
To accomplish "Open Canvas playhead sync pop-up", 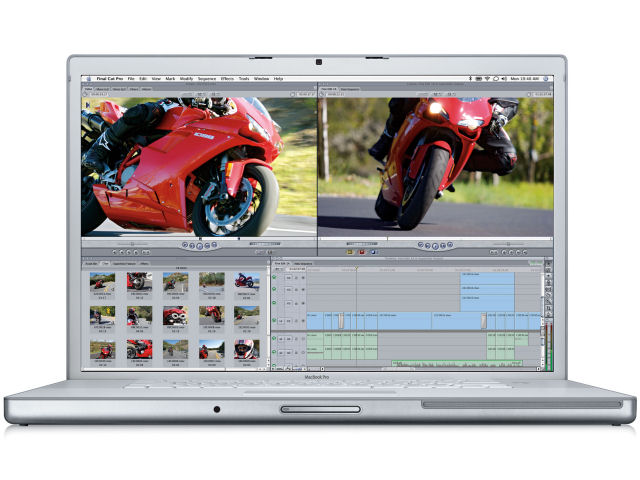I will pos(437,94).
